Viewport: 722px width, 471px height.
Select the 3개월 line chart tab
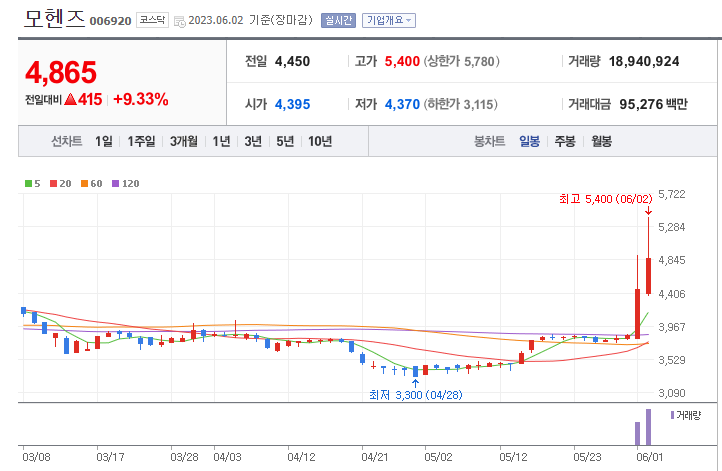pyautogui.click(x=184, y=141)
